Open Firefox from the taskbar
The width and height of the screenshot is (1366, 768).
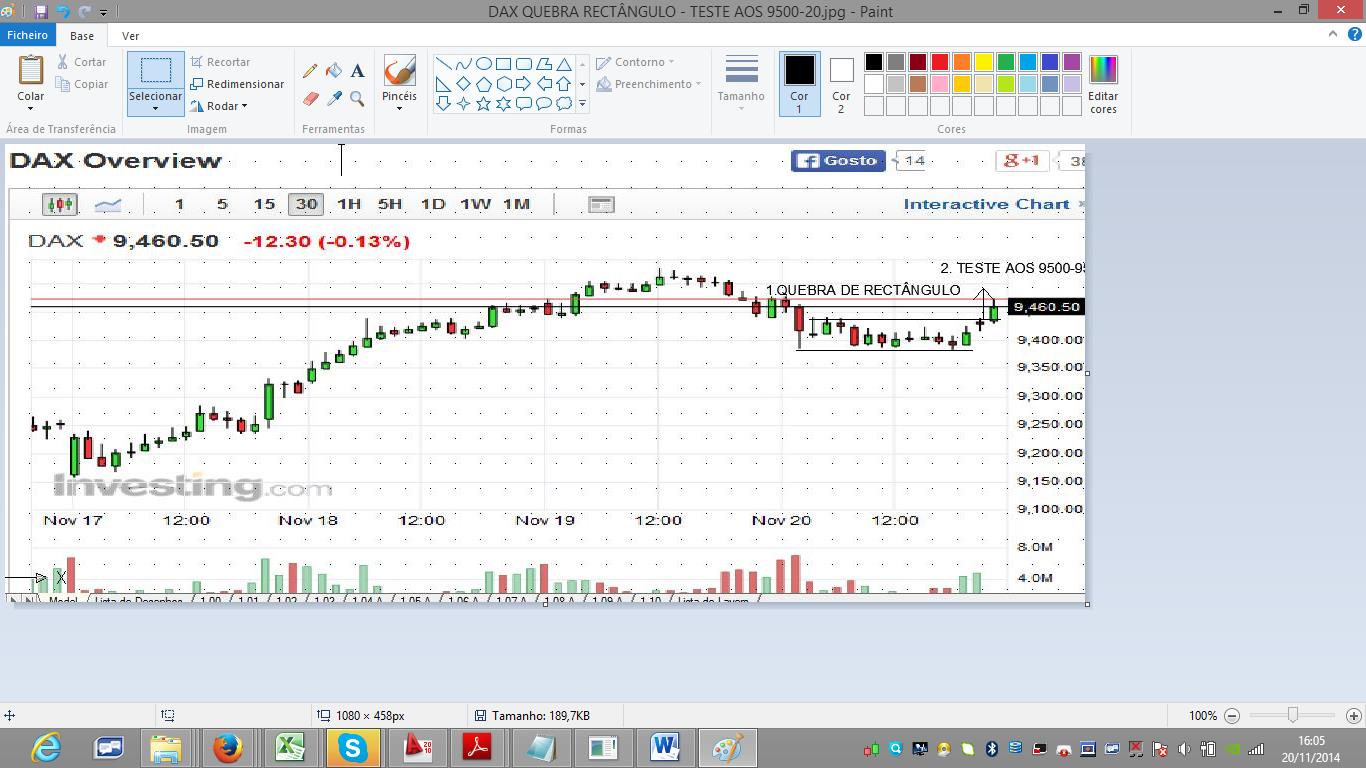click(228, 747)
